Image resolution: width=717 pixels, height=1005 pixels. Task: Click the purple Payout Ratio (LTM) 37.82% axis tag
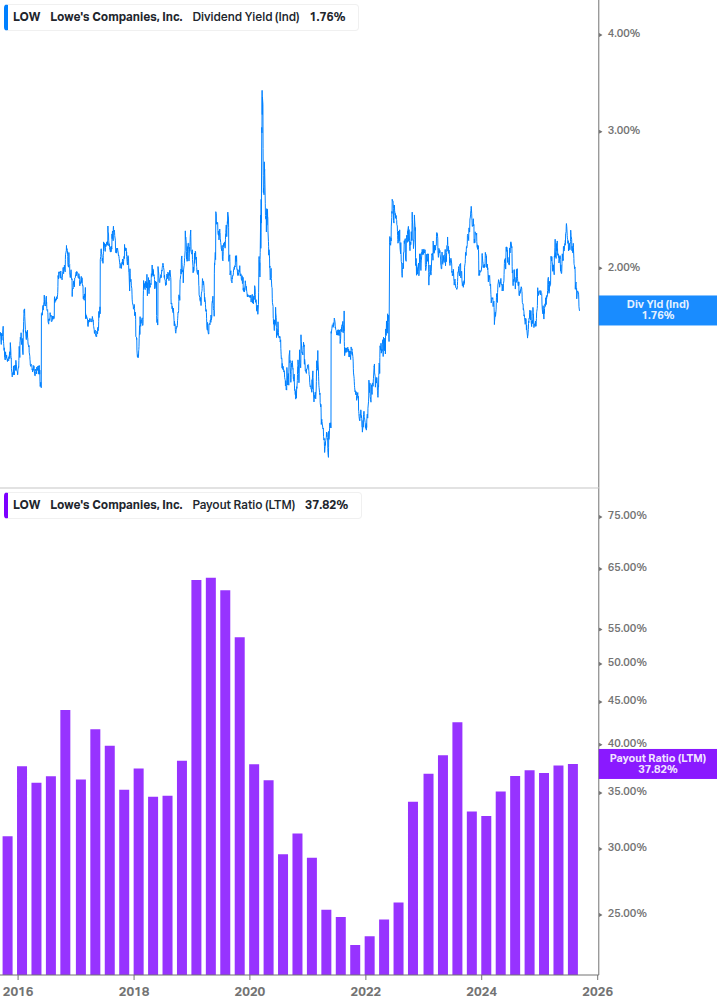tap(658, 764)
